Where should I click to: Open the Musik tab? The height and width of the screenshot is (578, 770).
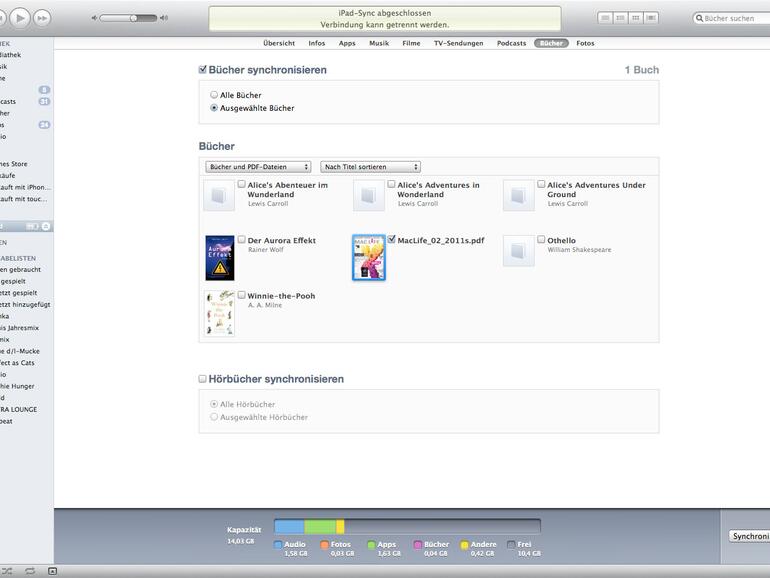(379, 43)
